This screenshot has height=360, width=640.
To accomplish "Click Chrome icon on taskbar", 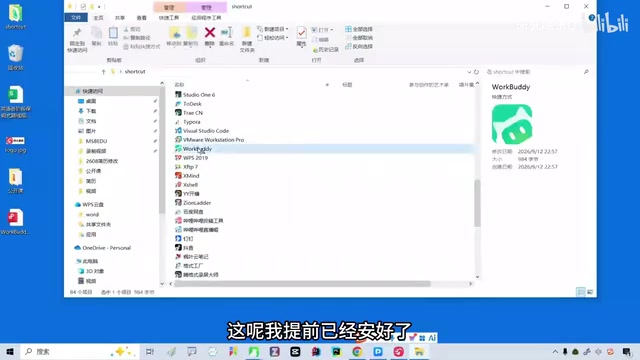I will 357,351.
